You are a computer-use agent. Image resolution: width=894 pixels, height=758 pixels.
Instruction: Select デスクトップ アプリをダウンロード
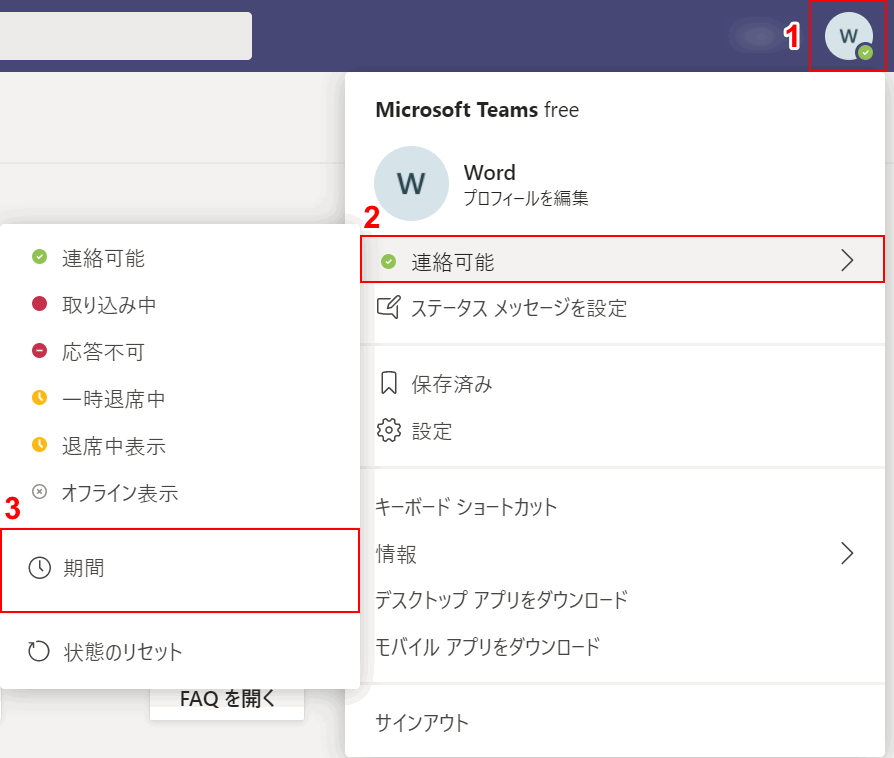click(x=500, y=600)
